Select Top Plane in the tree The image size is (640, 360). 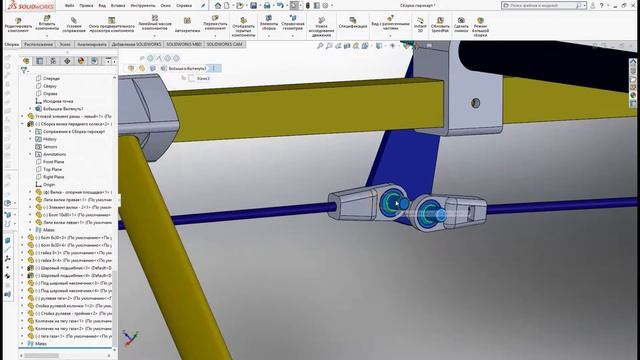coord(52,169)
